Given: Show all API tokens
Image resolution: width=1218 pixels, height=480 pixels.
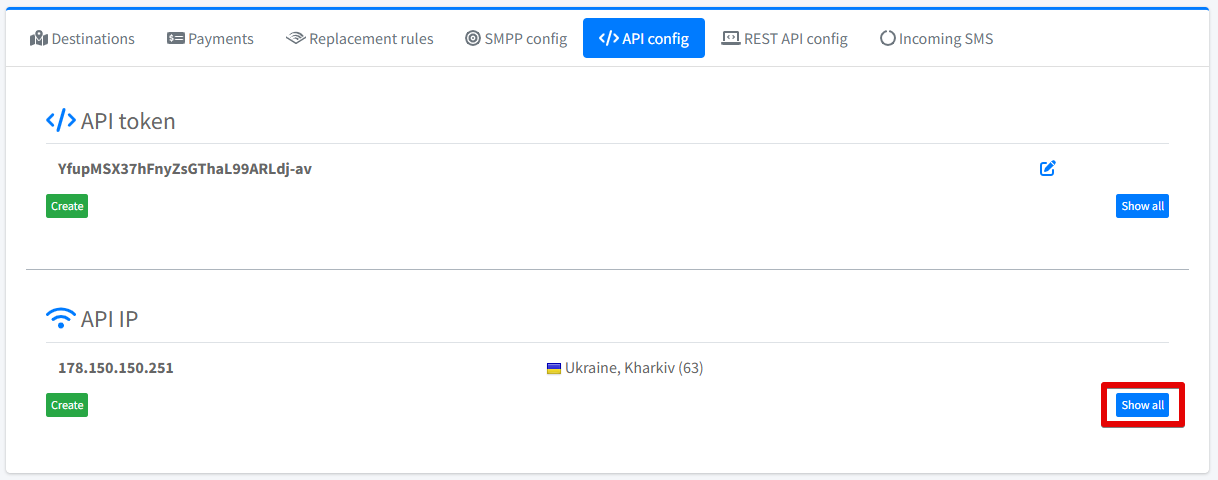Looking at the screenshot, I should click(x=1142, y=206).
